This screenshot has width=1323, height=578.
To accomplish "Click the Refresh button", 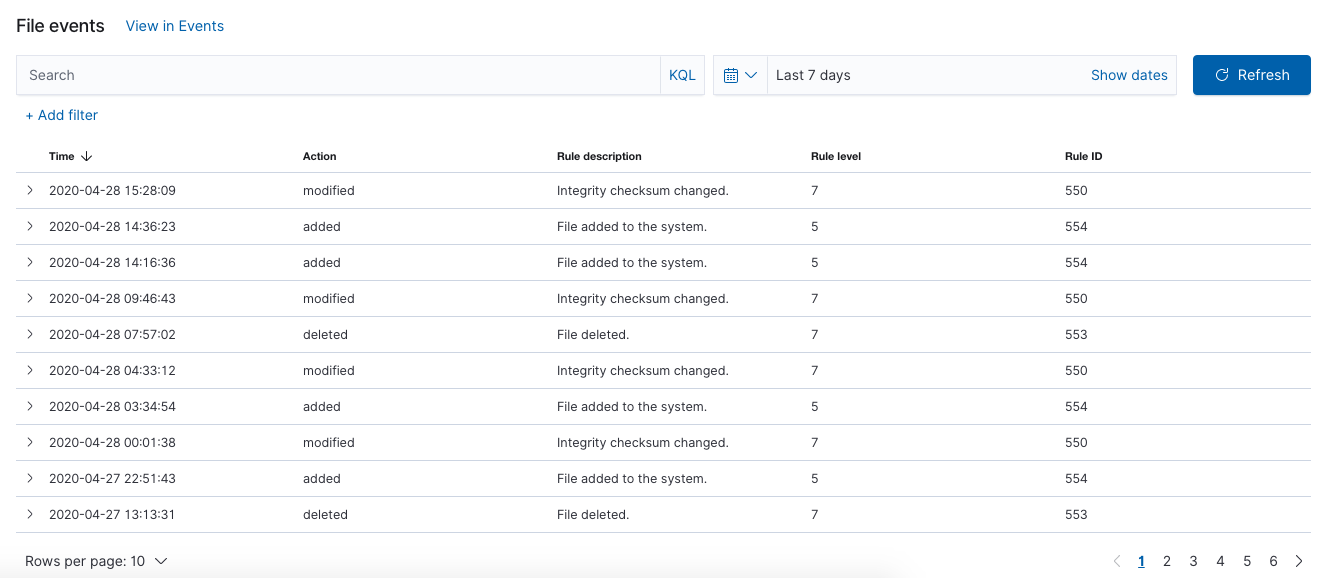I will (x=1251, y=75).
